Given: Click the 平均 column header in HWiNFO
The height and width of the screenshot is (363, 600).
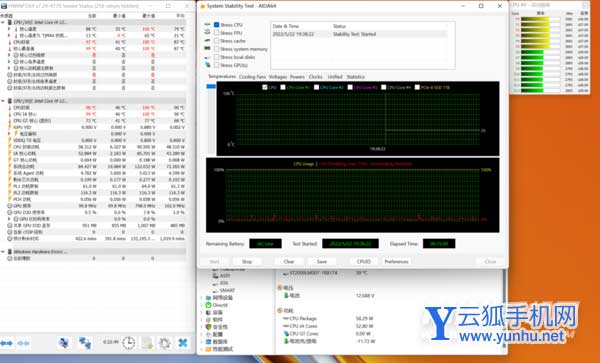Looking at the screenshot, I should pos(180,16).
